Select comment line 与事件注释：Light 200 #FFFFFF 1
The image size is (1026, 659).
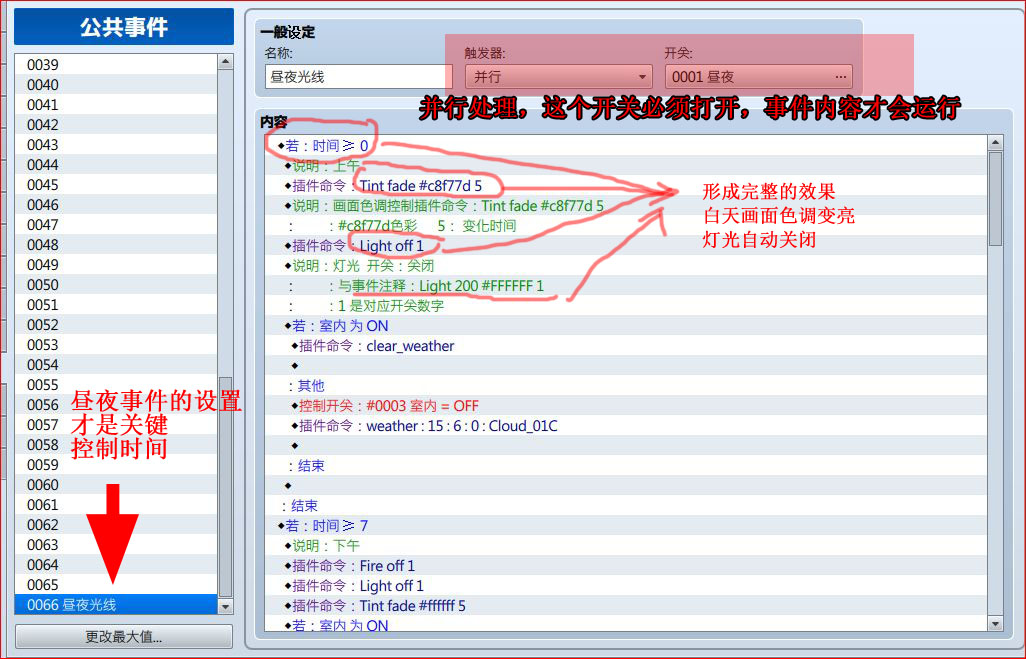coord(626,286)
